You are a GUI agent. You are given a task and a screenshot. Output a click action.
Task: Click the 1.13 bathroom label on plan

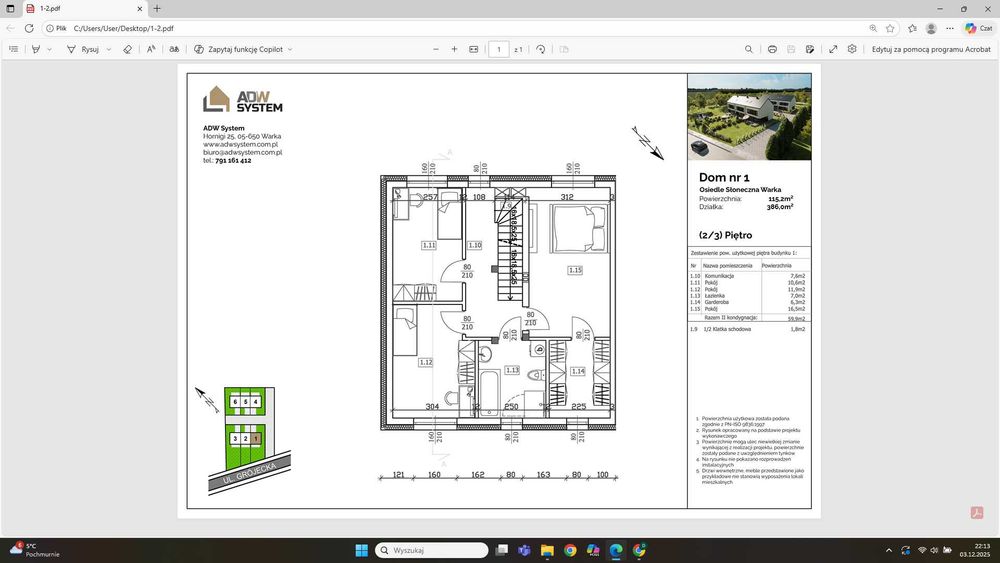512,370
